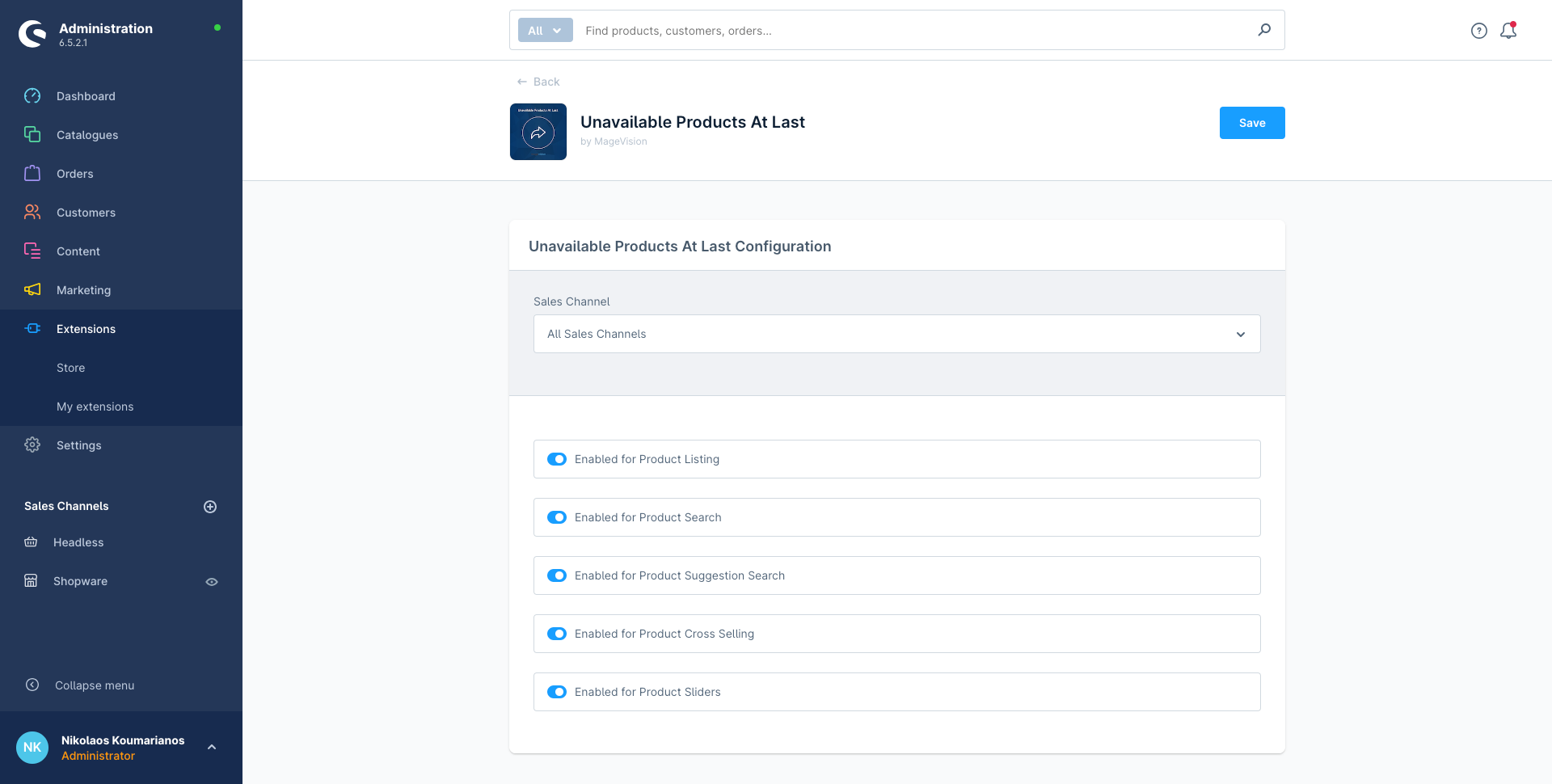Click the 'Enabled for Product Cross Selling' label

664,634
